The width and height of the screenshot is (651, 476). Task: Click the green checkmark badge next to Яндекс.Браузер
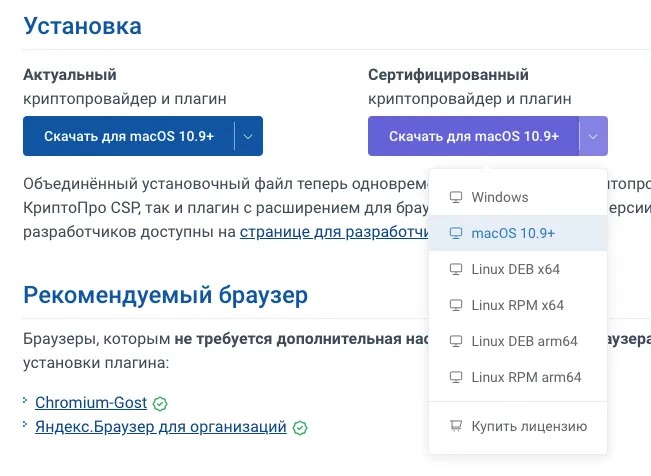[x=300, y=428]
